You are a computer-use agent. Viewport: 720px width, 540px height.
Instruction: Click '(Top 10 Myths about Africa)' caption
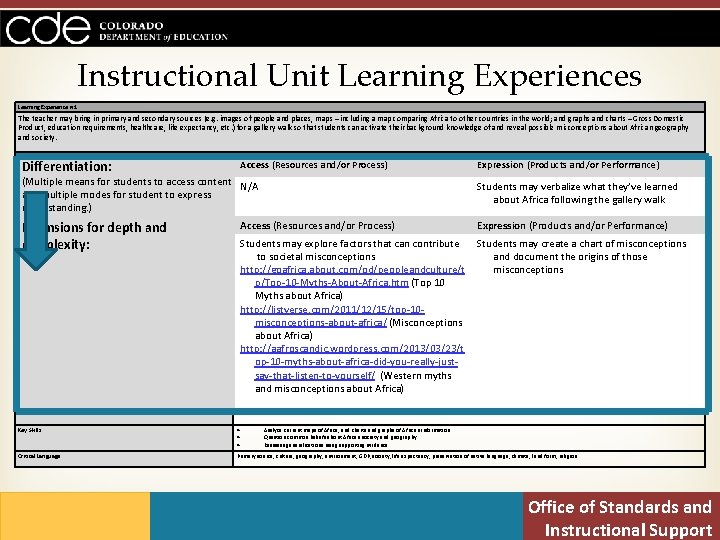pyautogui.click(x=350, y=289)
